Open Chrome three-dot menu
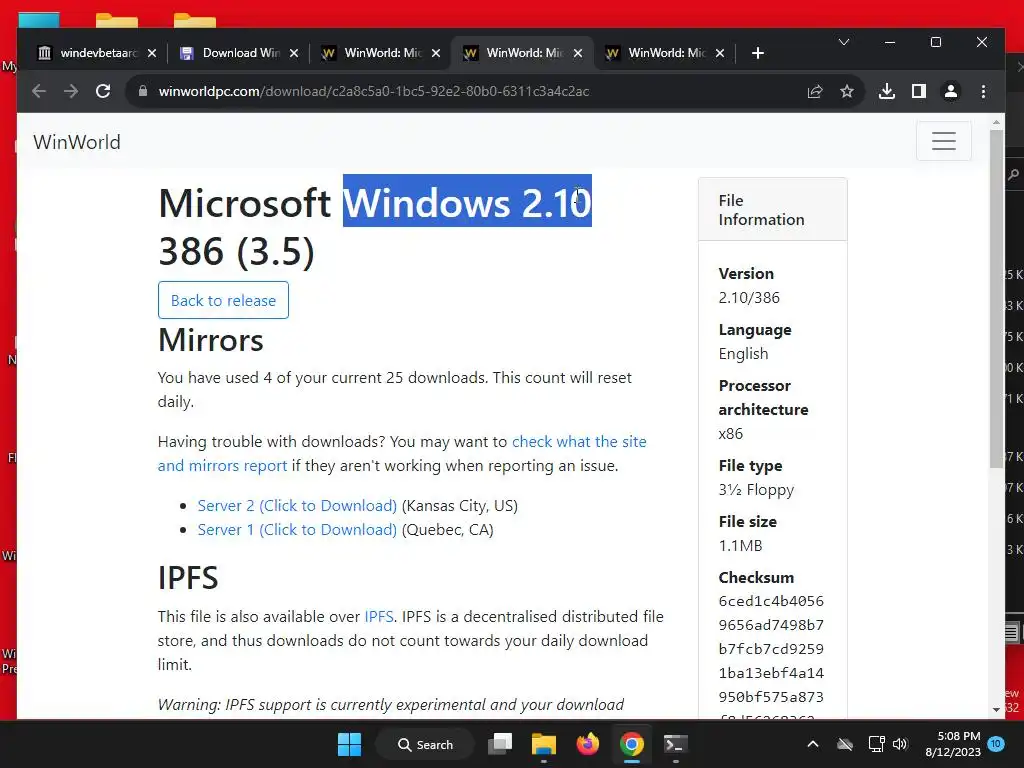The image size is (1024, 768). click(x=984, y=91)
